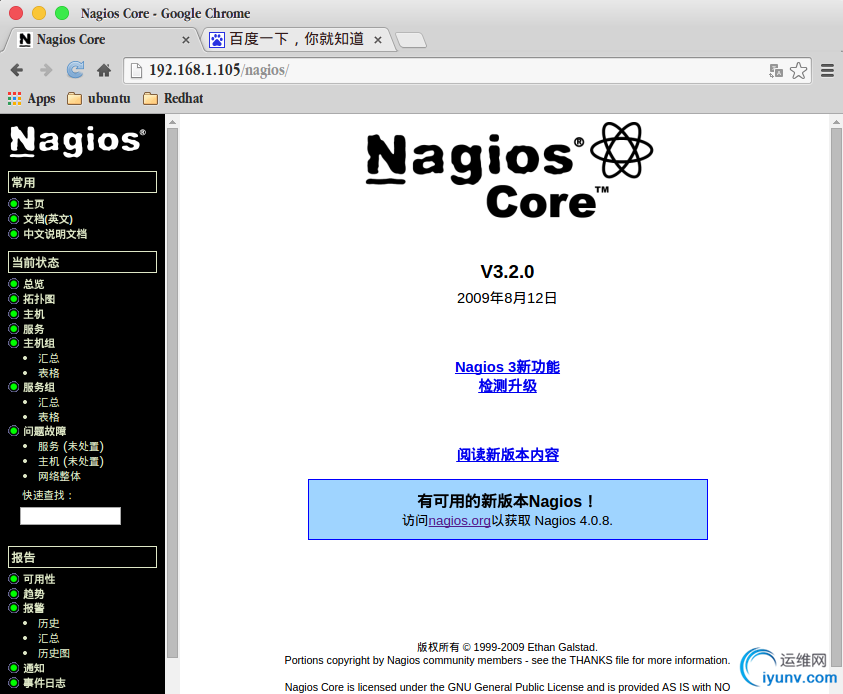Screen dimensions: 843x694
Task: Open 历史 under 报警
Action: click(48, 623)
